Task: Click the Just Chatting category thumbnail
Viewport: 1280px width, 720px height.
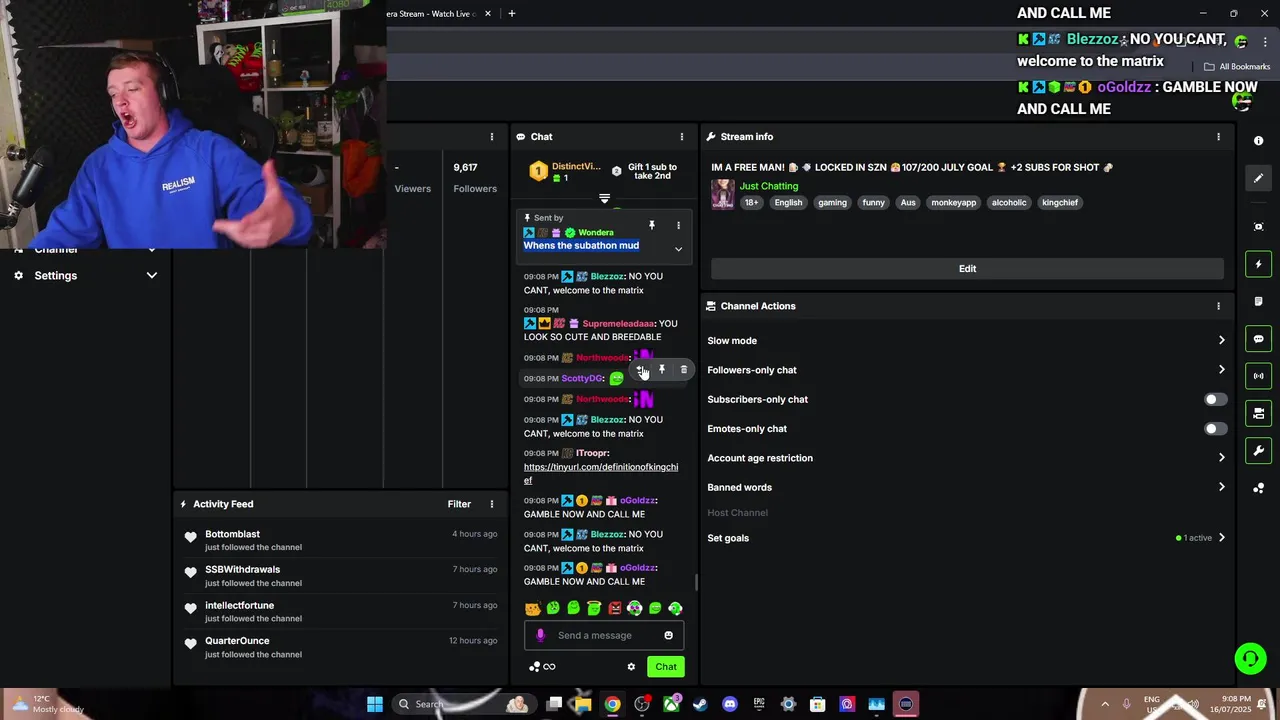Action: pyautogui.click(x=722, y=194)
